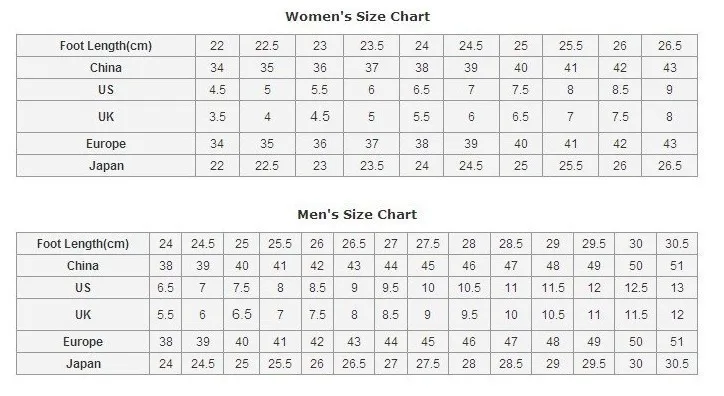This screenshot has height=396, width=724.
Task: Select women's US size 4.5 cell
Action: [217, 90]
